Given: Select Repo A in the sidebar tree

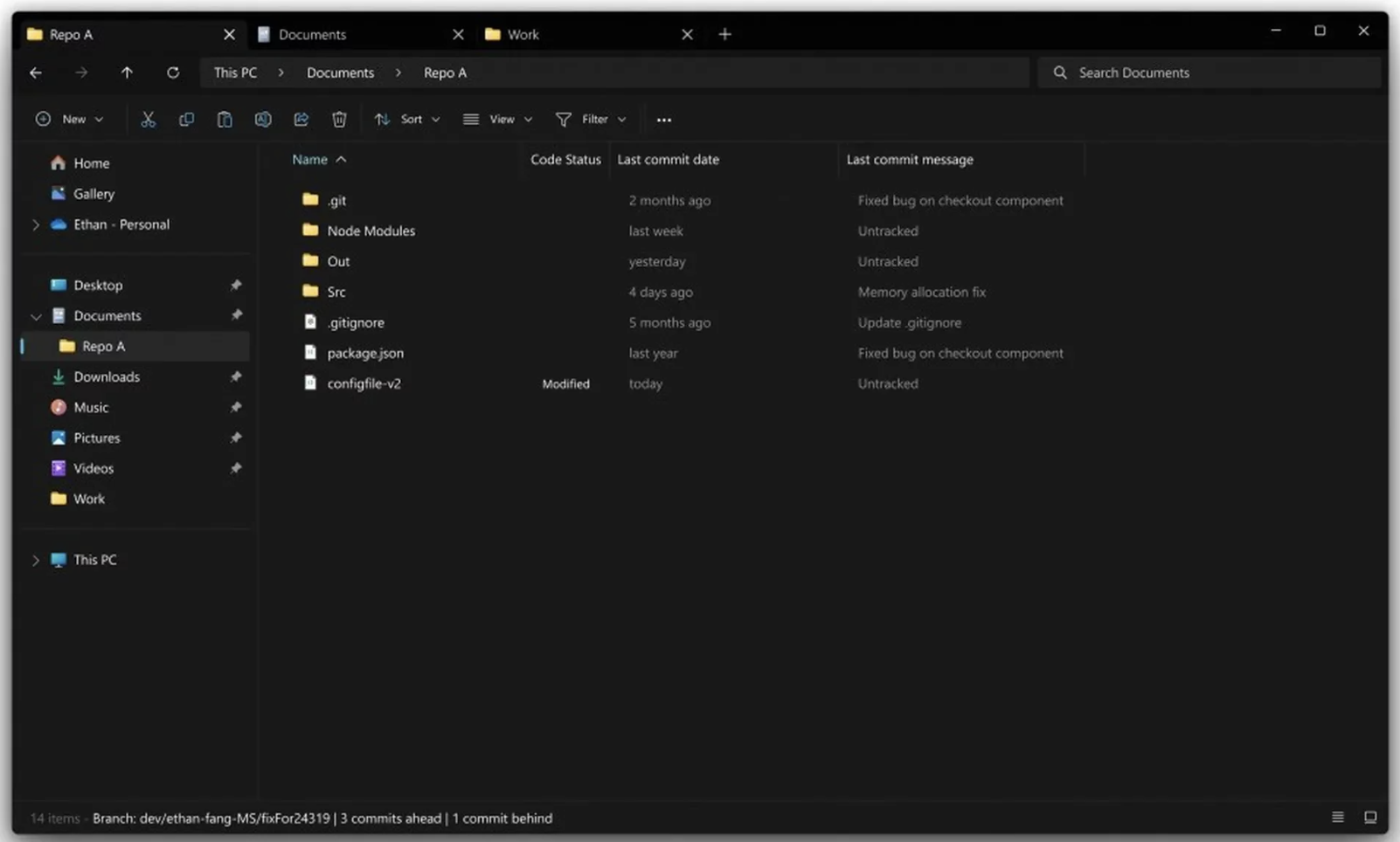Looking at the screenshot, I should click(x=135, y=346).
